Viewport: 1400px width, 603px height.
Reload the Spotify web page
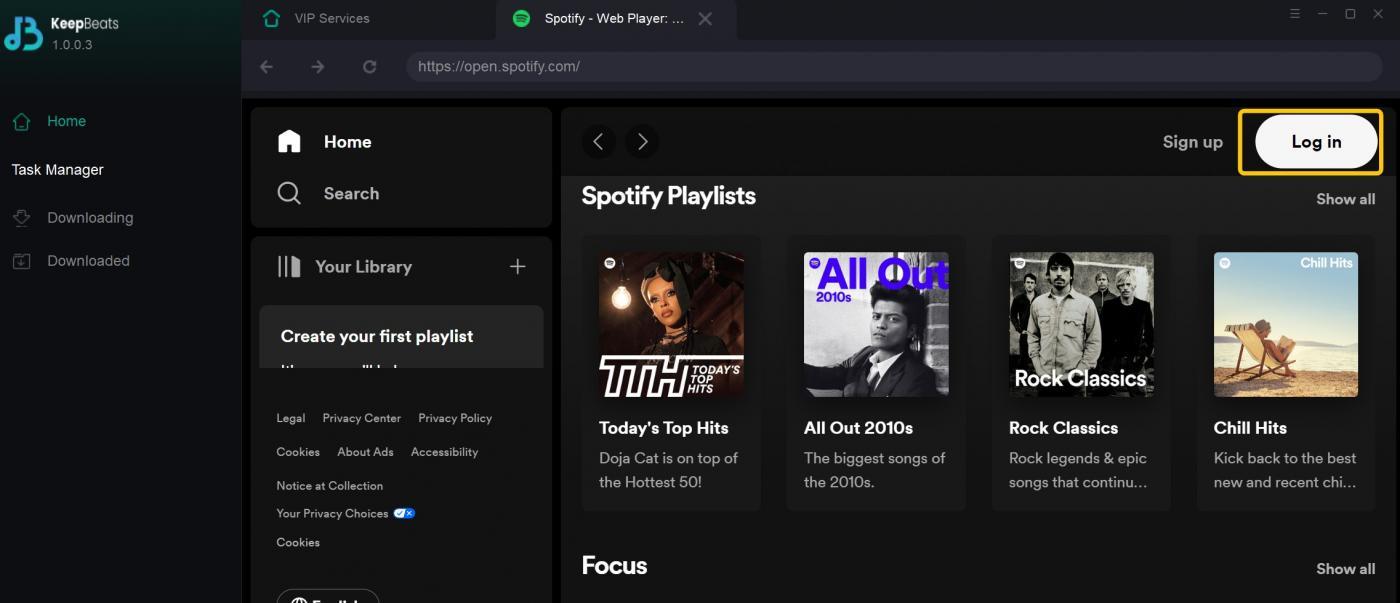[x=369, y=66]
